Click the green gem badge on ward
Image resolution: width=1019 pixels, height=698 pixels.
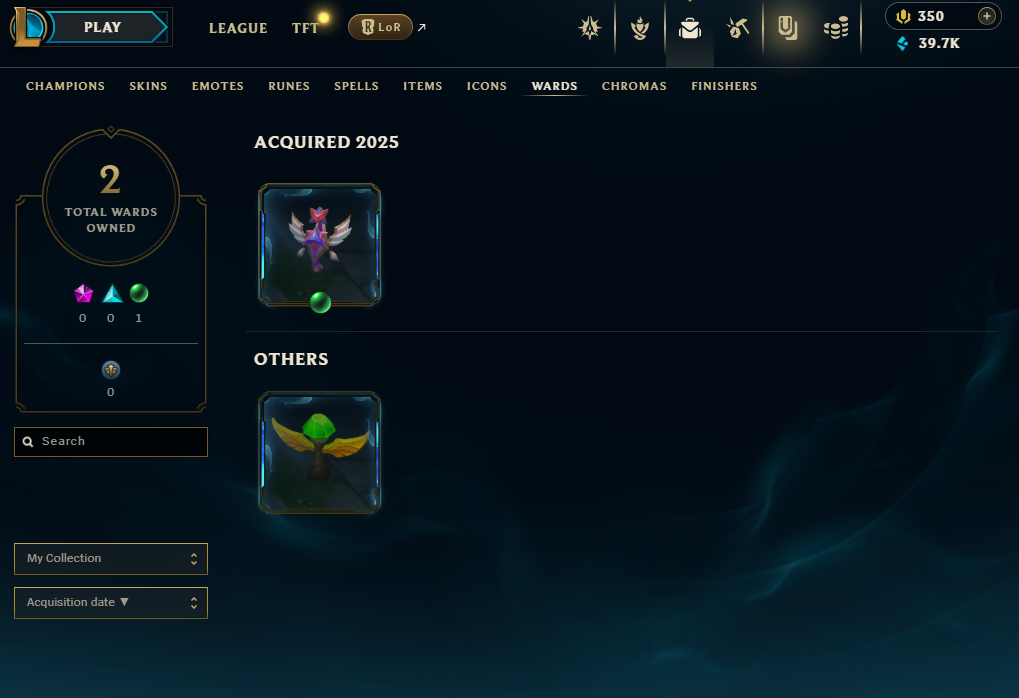pos(320,302)
